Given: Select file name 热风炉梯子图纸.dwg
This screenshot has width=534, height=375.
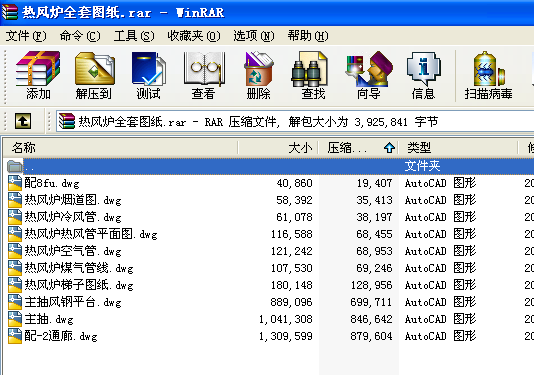Looking at the screenshot, I should pyautogui.click(x=79, y=285).
